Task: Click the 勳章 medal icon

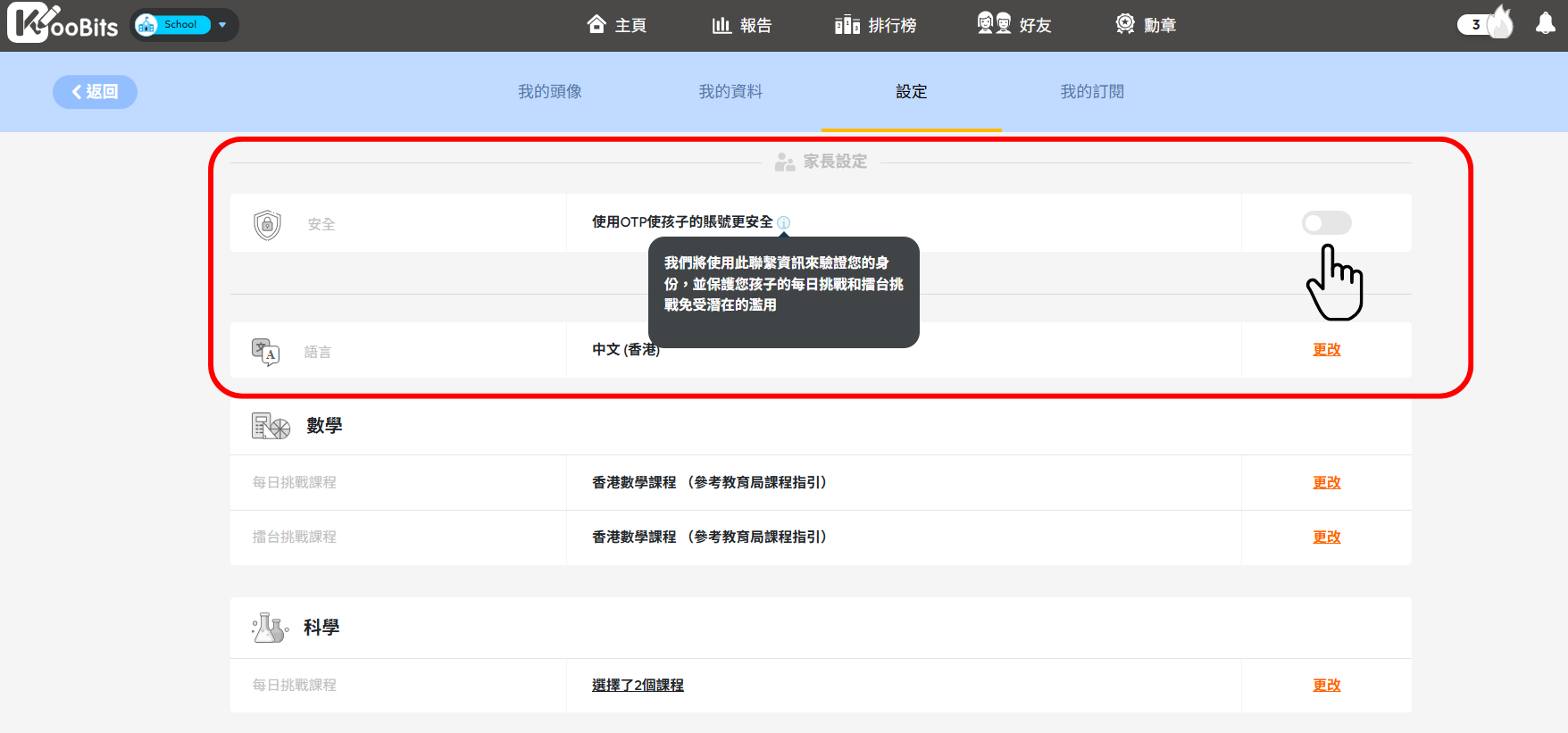Action: pyautogui.click(x=1125, y=24)
